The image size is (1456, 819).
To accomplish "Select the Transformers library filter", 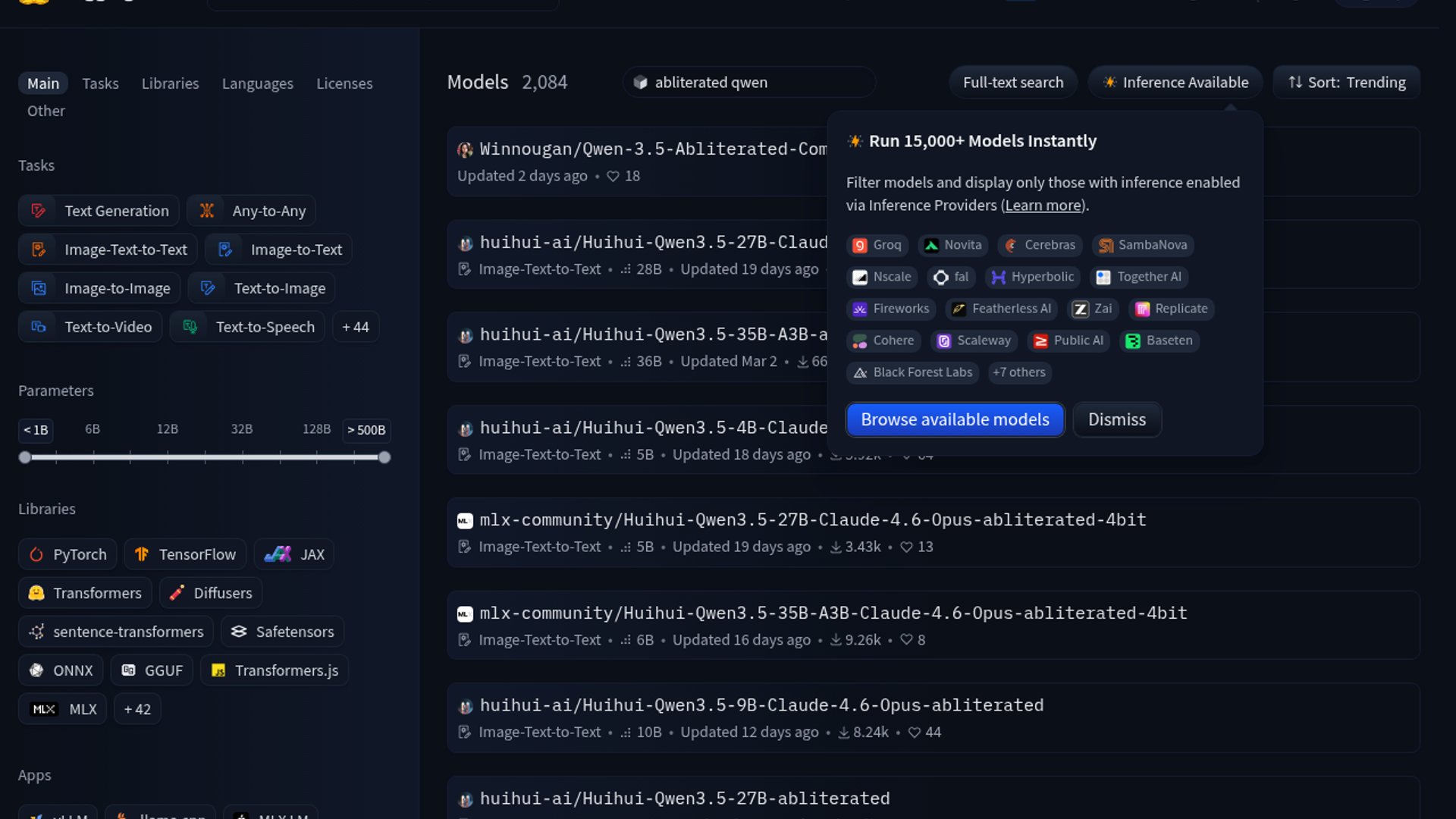I will point(85,593).
